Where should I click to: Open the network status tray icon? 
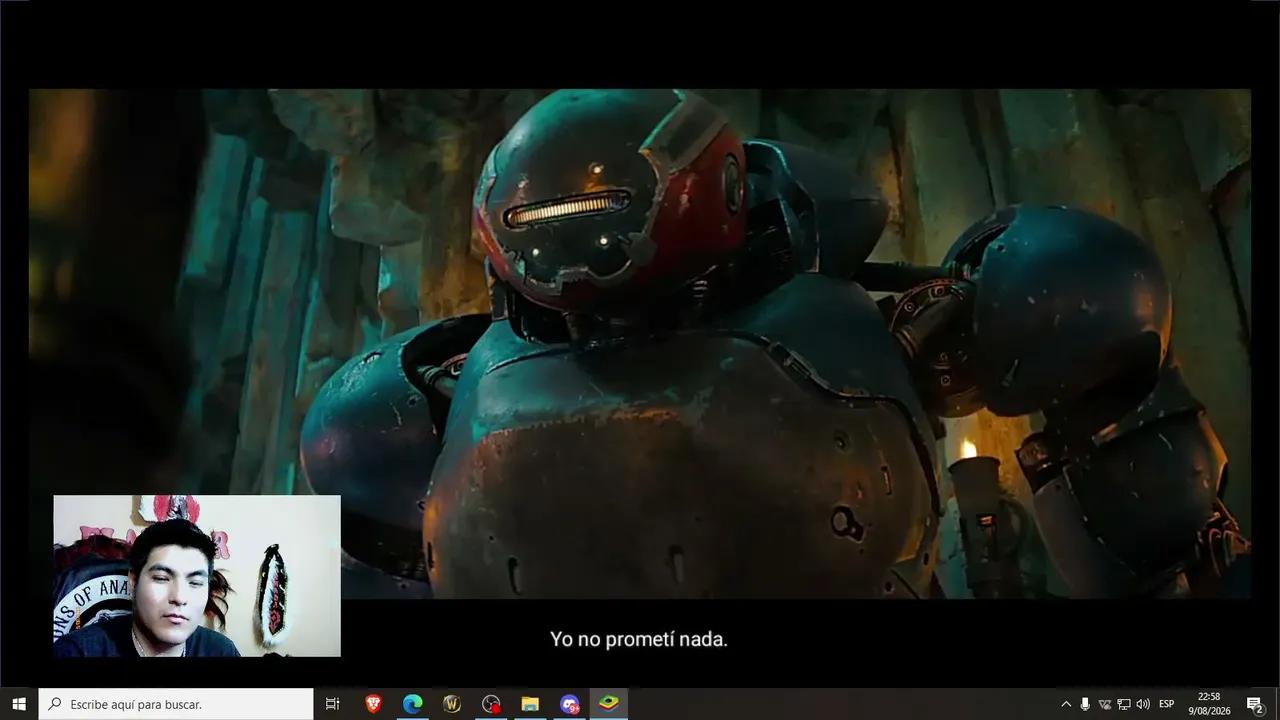point(1124,704)
